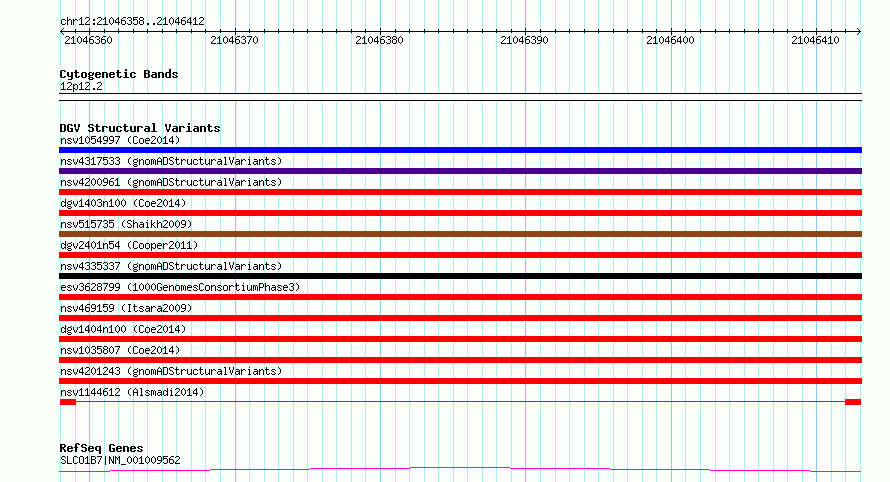Open the nsv515735 (Shaikh2009) label
This screenshot has width=890, height=482.
126,224
